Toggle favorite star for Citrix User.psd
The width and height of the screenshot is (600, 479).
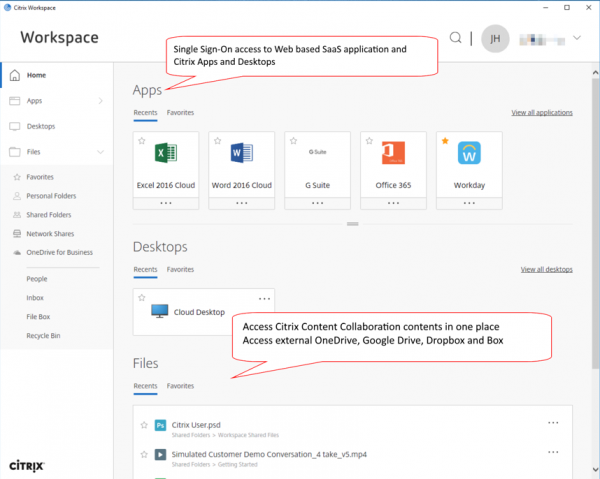pyautogui.click(x=144, y=424)
